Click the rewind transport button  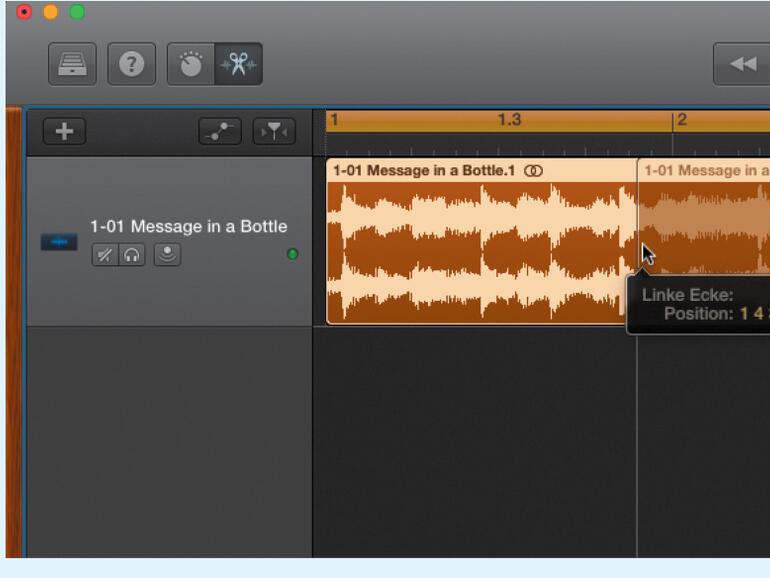coord(742,64)
